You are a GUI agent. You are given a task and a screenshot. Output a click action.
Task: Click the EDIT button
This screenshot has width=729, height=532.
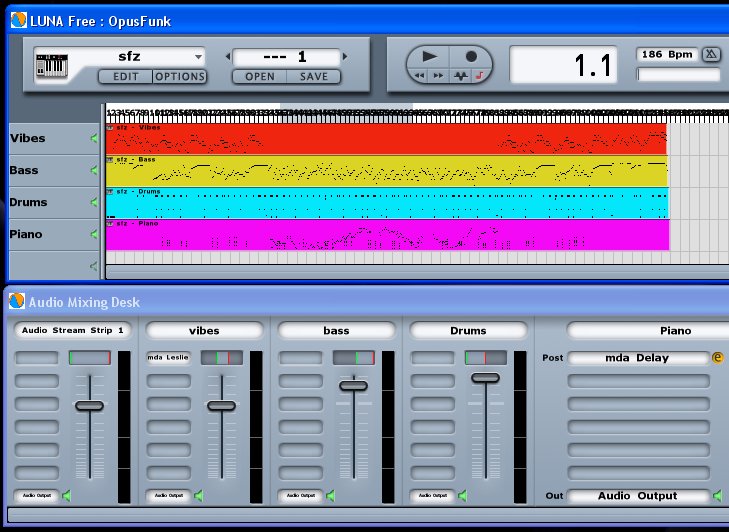[x=126, y=77]
